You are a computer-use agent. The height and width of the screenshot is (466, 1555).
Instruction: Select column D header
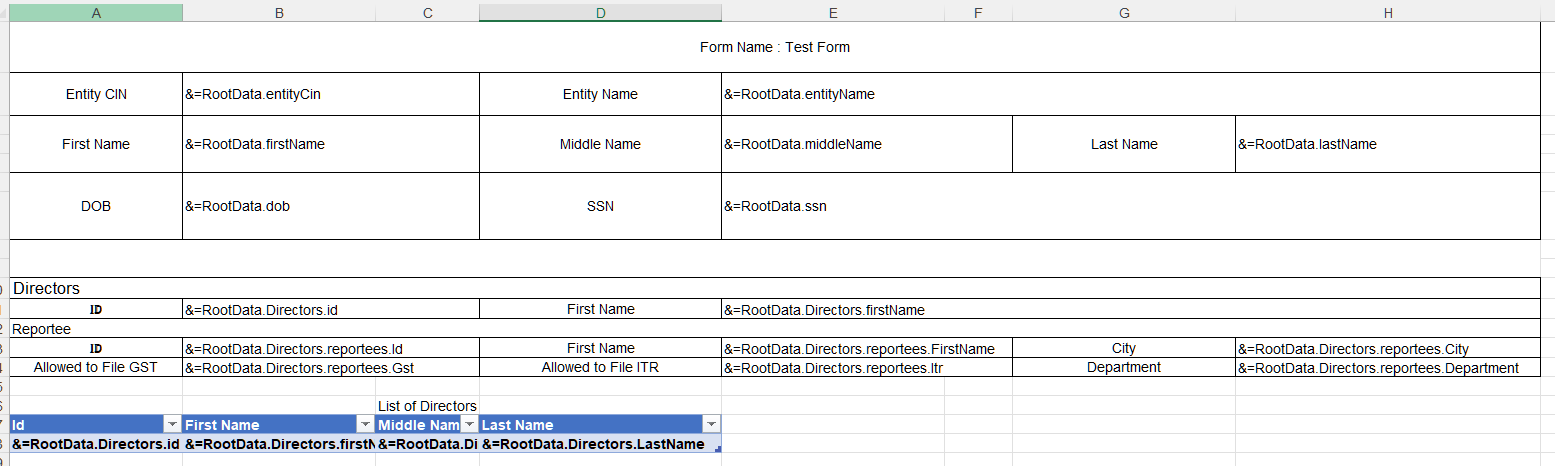click(x=600, y=12)
